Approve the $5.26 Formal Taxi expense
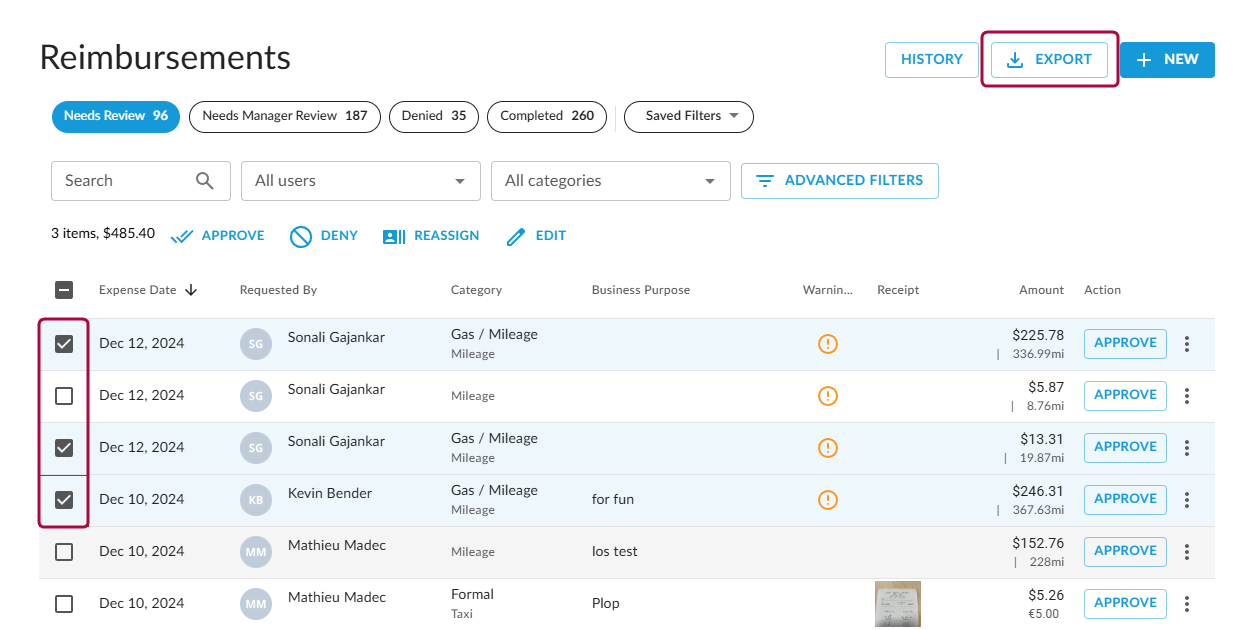Viewport: 1253px width, 630px height. 1124,603
